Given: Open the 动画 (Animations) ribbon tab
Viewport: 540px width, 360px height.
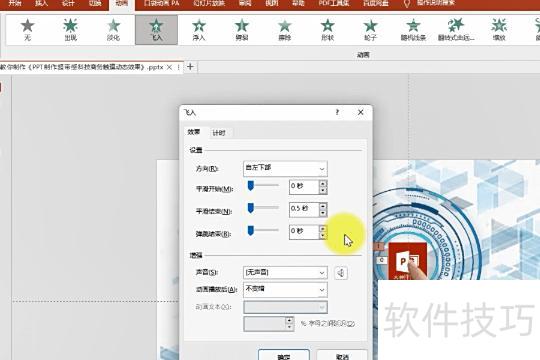Looking at the screenshot, I should pyautogui.click(x=122, y=4).
